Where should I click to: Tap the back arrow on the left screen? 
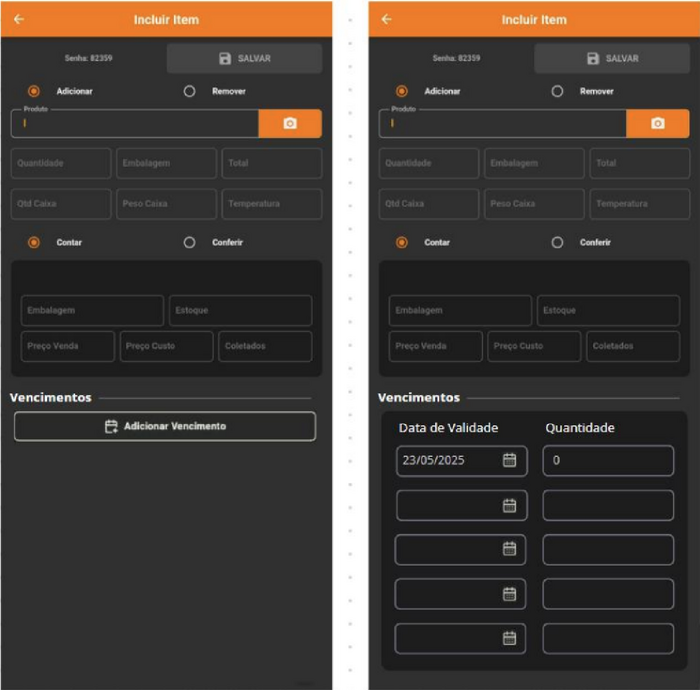[x=18, y=19]
